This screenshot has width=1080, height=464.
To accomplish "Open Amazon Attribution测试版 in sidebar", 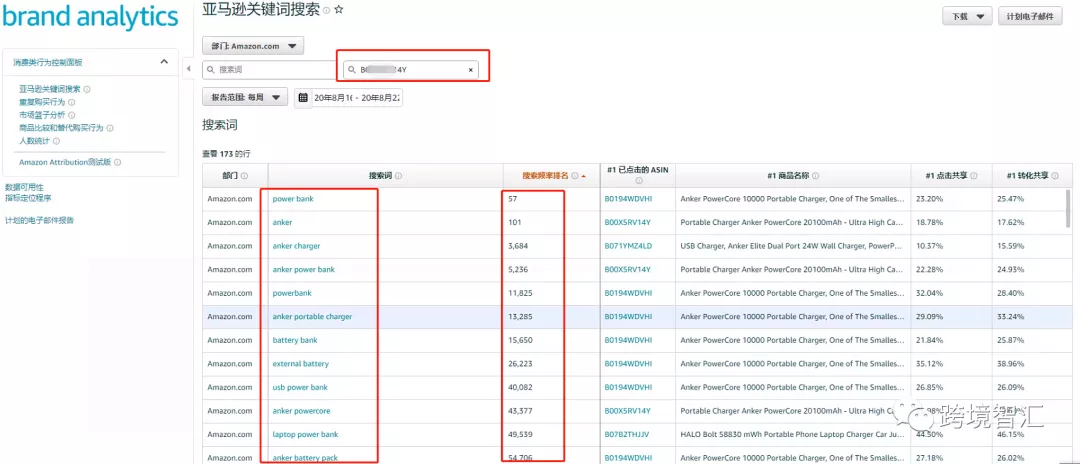I will tap(65, 162).
